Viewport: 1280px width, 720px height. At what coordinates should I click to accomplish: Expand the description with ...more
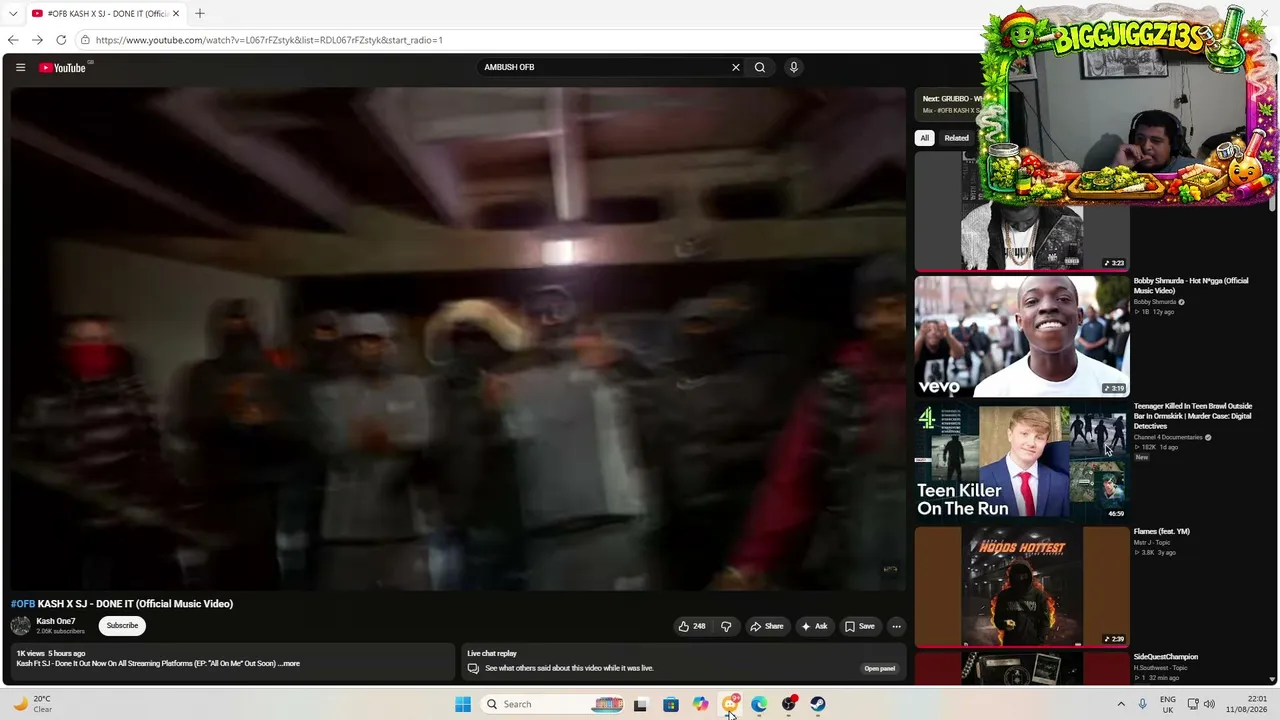pyautogui.click(x=289, y=663)
